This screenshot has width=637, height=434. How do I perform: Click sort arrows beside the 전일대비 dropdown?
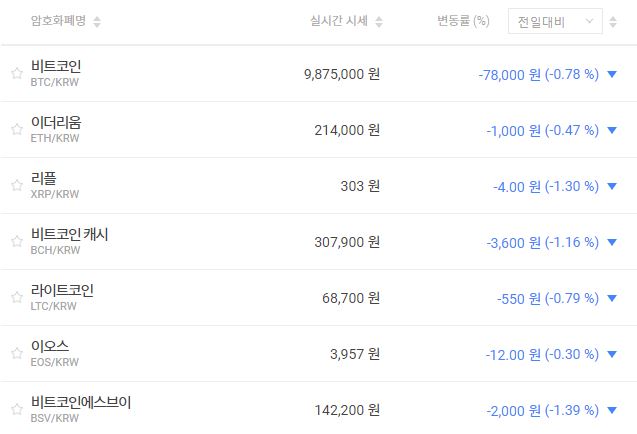(x=613, y=22)
